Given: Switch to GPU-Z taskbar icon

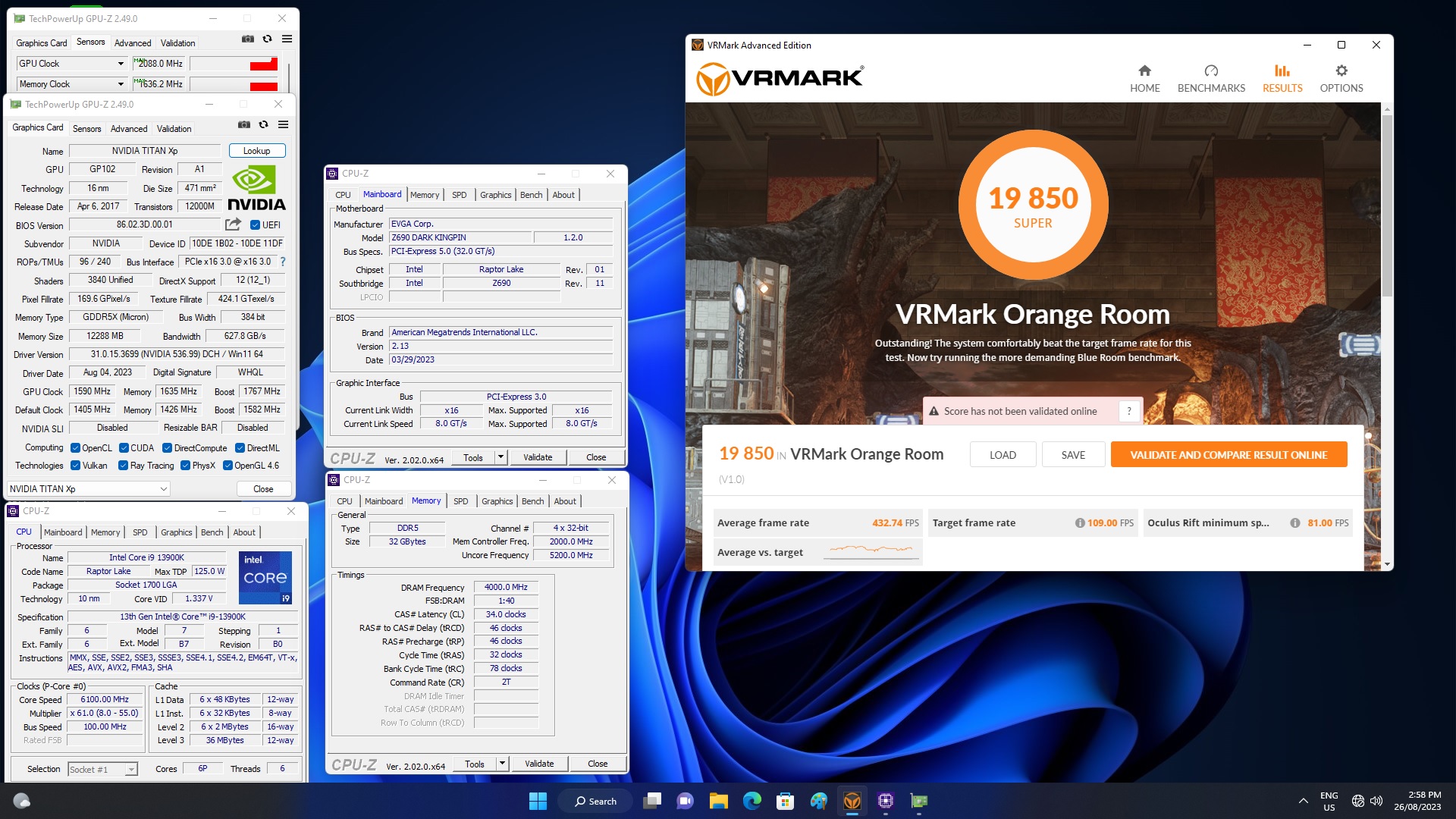Looking at the screenshot, I should point(918,801).
